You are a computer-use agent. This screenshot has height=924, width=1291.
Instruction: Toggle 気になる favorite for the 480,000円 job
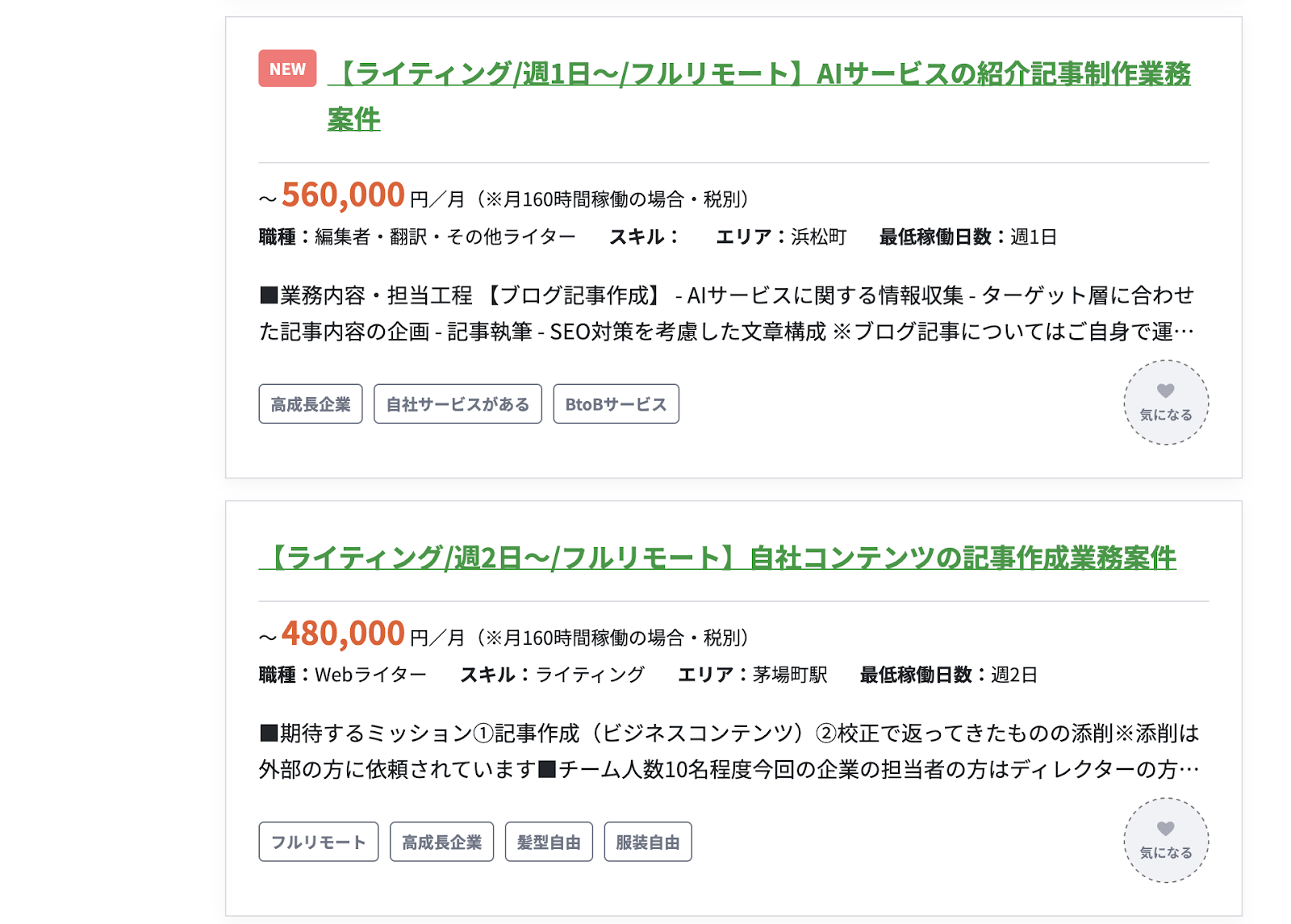coord(1166,841)
